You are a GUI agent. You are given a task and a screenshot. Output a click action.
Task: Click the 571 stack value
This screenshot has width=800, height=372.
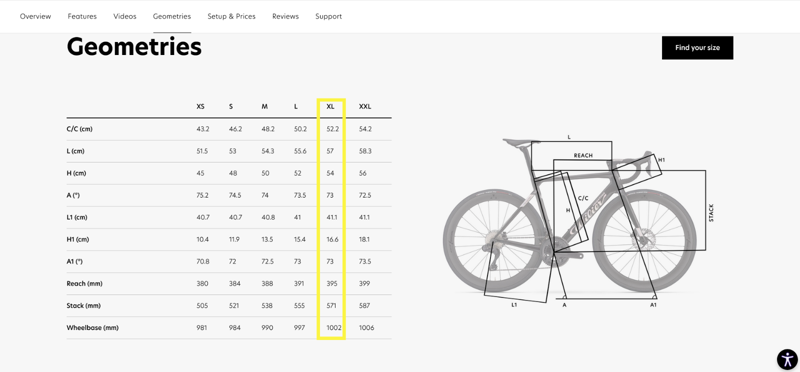pos(332,306)
